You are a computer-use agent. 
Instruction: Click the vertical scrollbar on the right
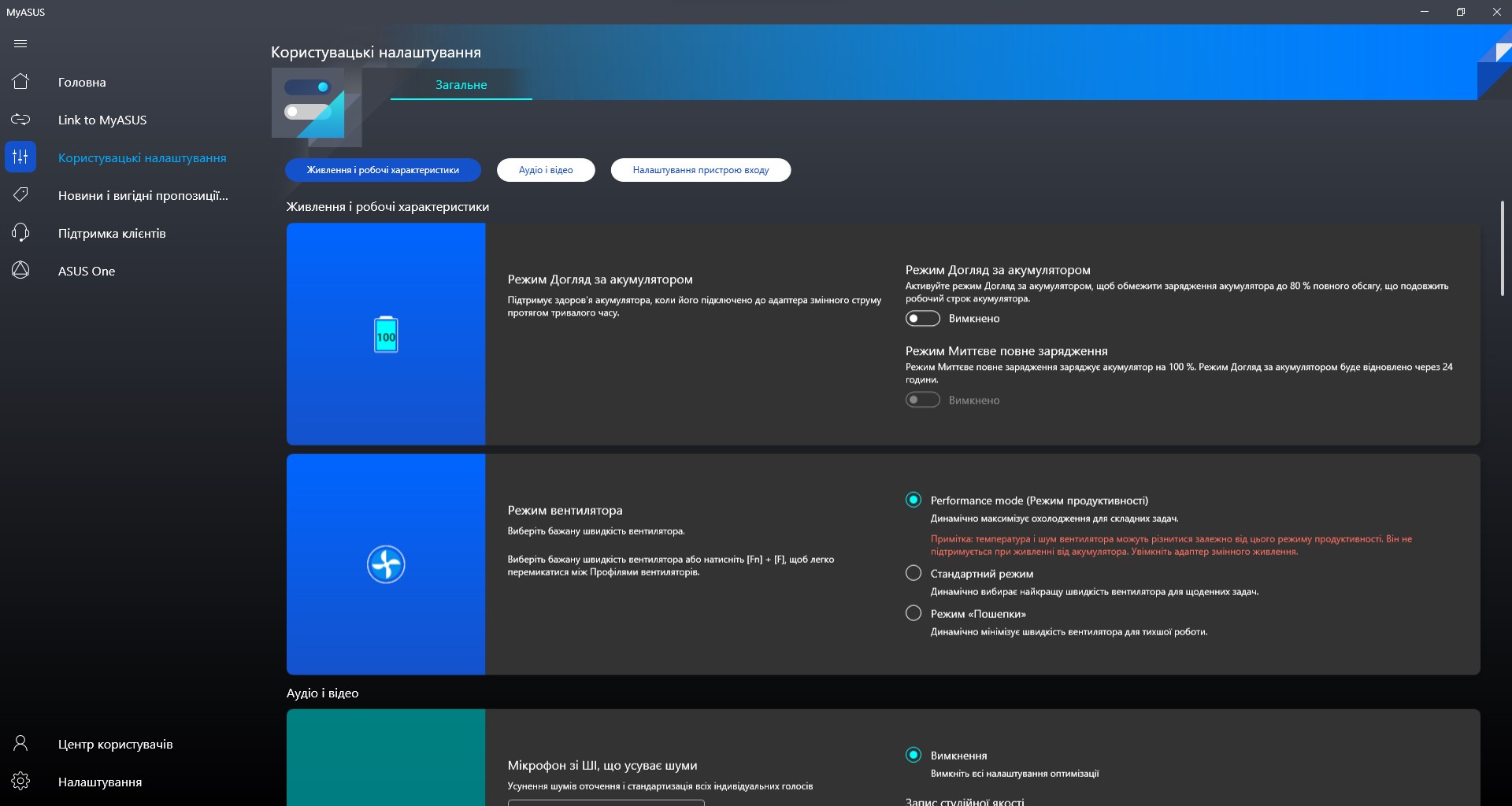click(1502, 249)
